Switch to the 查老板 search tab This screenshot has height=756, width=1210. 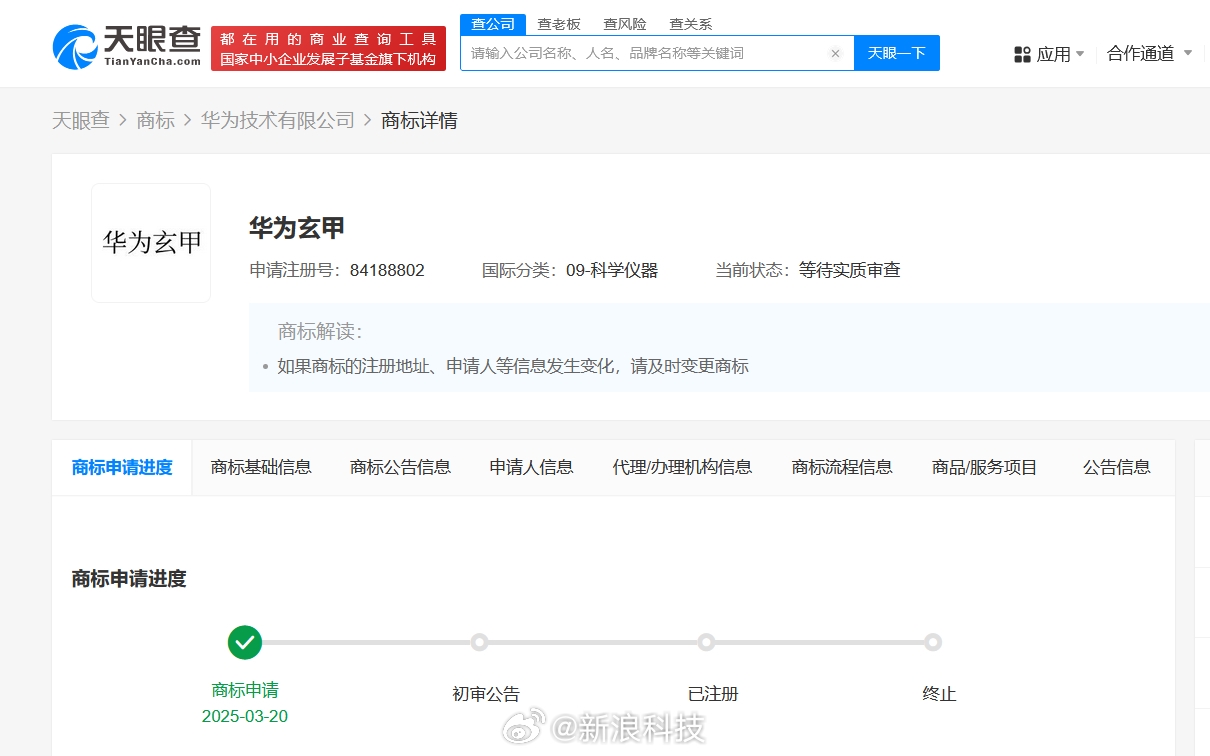559,24
